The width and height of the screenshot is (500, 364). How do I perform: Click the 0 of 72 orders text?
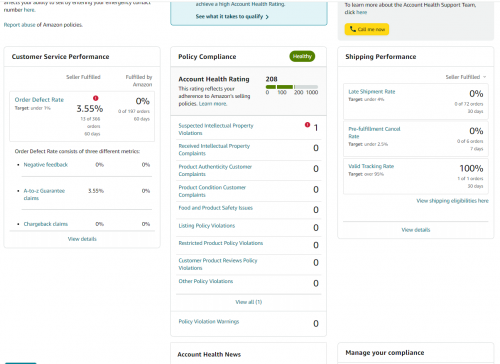pos(469,104)
